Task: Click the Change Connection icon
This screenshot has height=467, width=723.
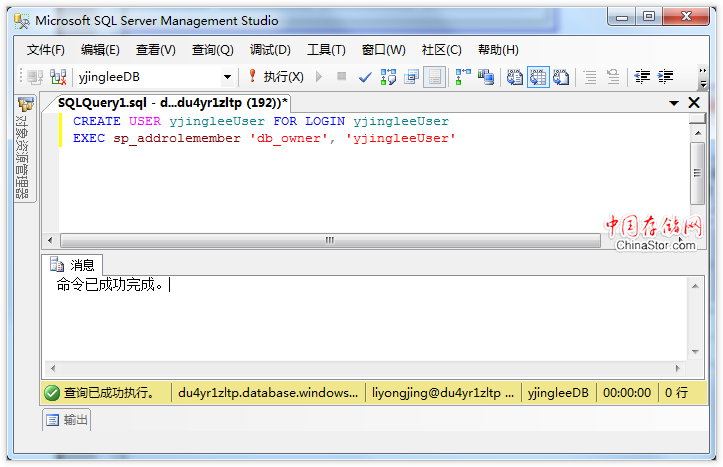Action: coord(58,77)
